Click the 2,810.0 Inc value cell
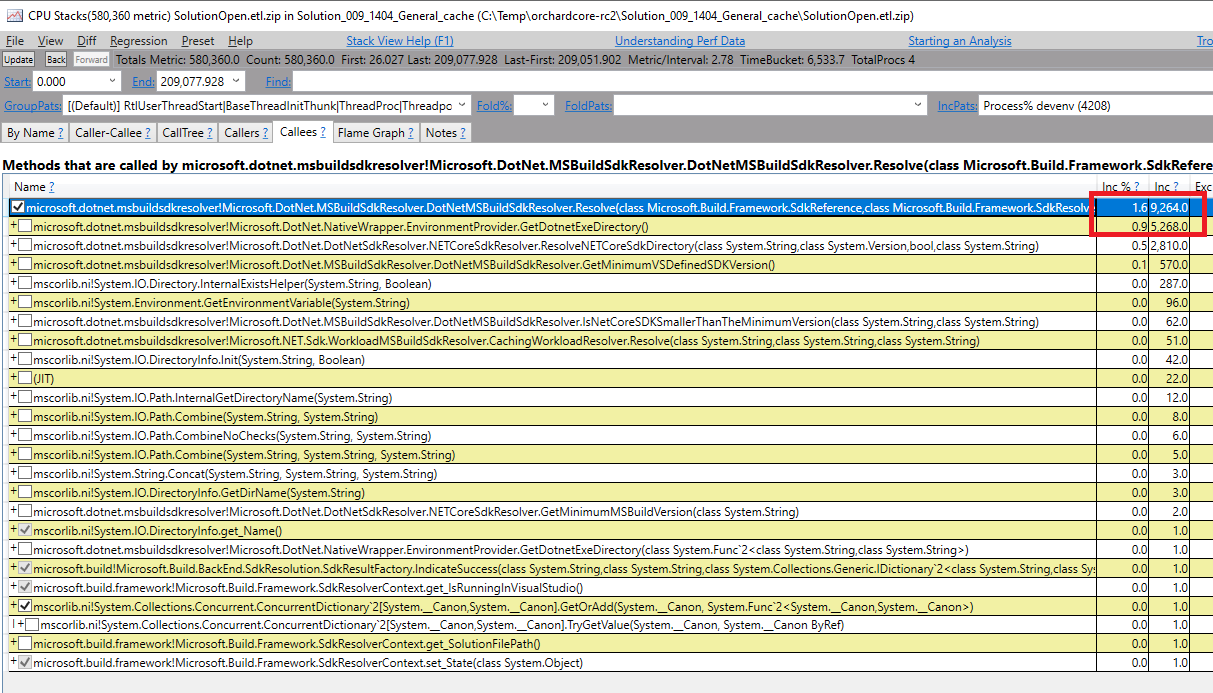Image resolution: width=1213 pixels, height=693 pixels. click(x=1169, y=245)
